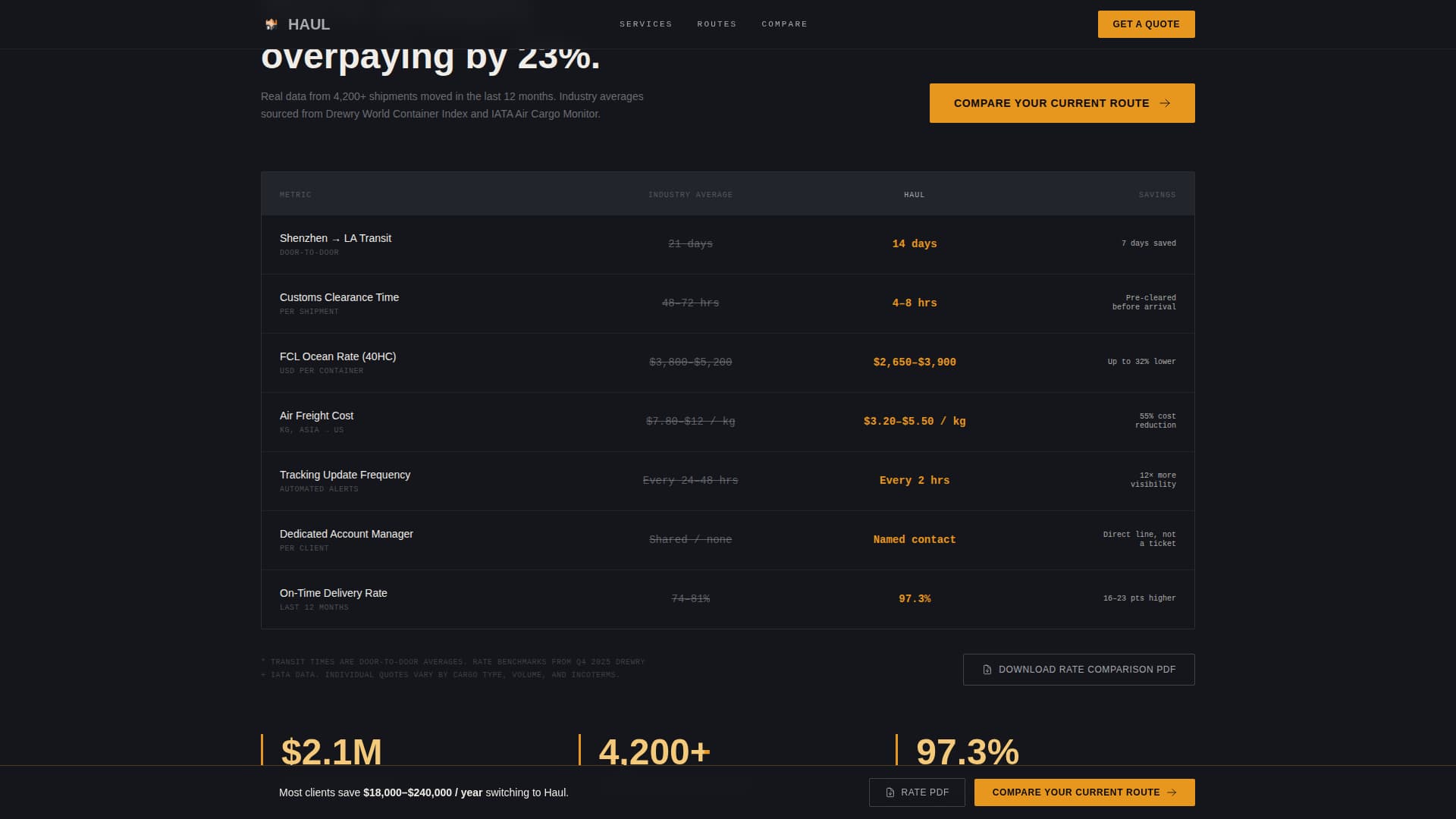Click the $2.1M statistic
The image size is (1456, 819).
pyautogui.click(x=331, y=752)
